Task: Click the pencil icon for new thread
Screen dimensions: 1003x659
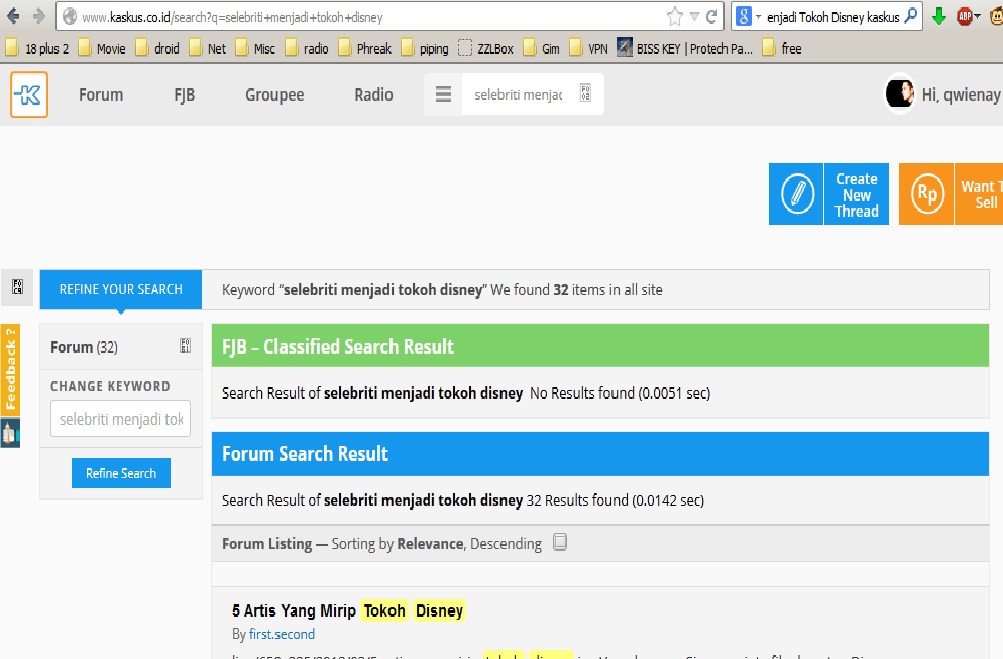Action: 796,194
